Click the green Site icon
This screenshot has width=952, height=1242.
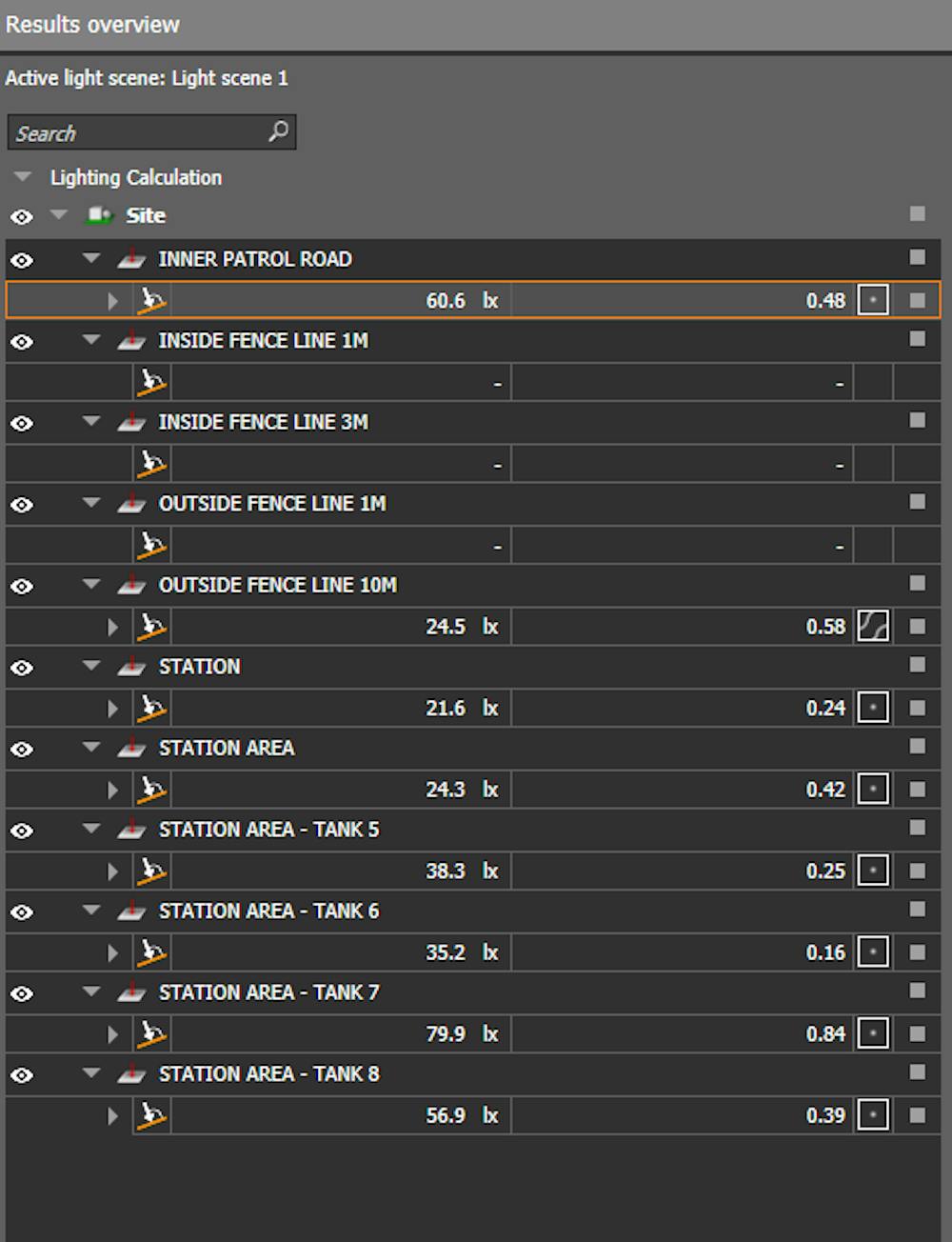(99, 216)
